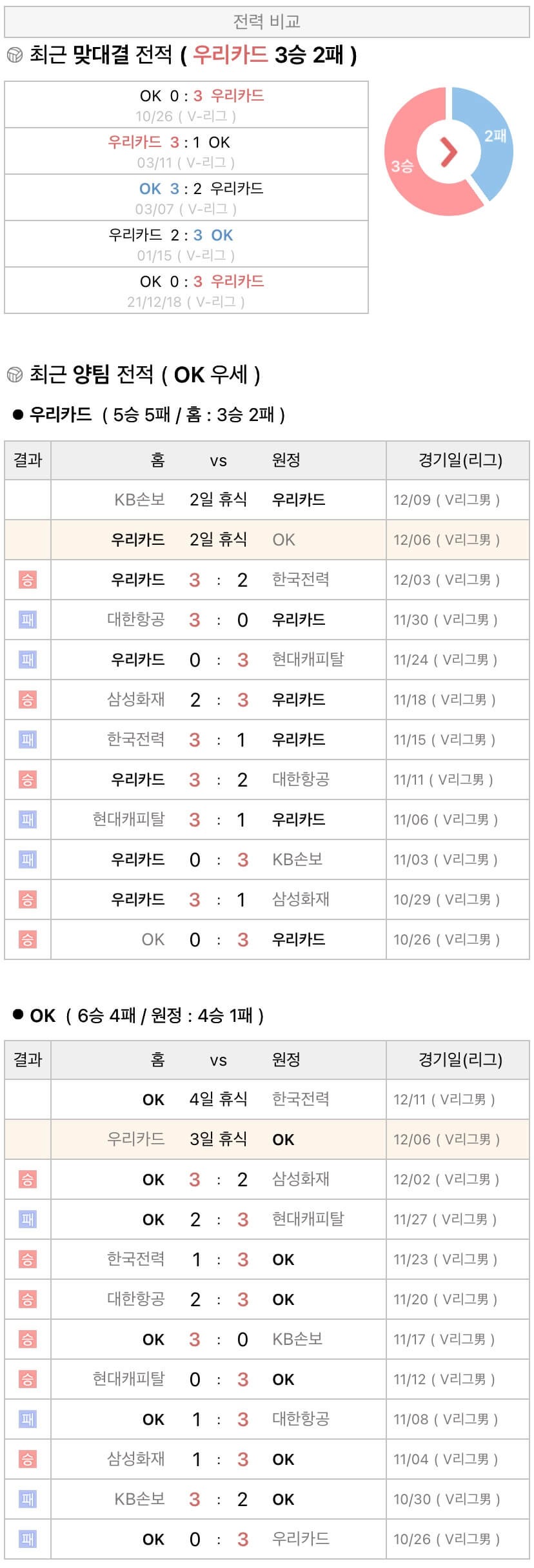Viewport: 534px width, 1568px height.
Task: Click win badge for OK vs 삼성화재 12/02
Action: [28, 1179]
